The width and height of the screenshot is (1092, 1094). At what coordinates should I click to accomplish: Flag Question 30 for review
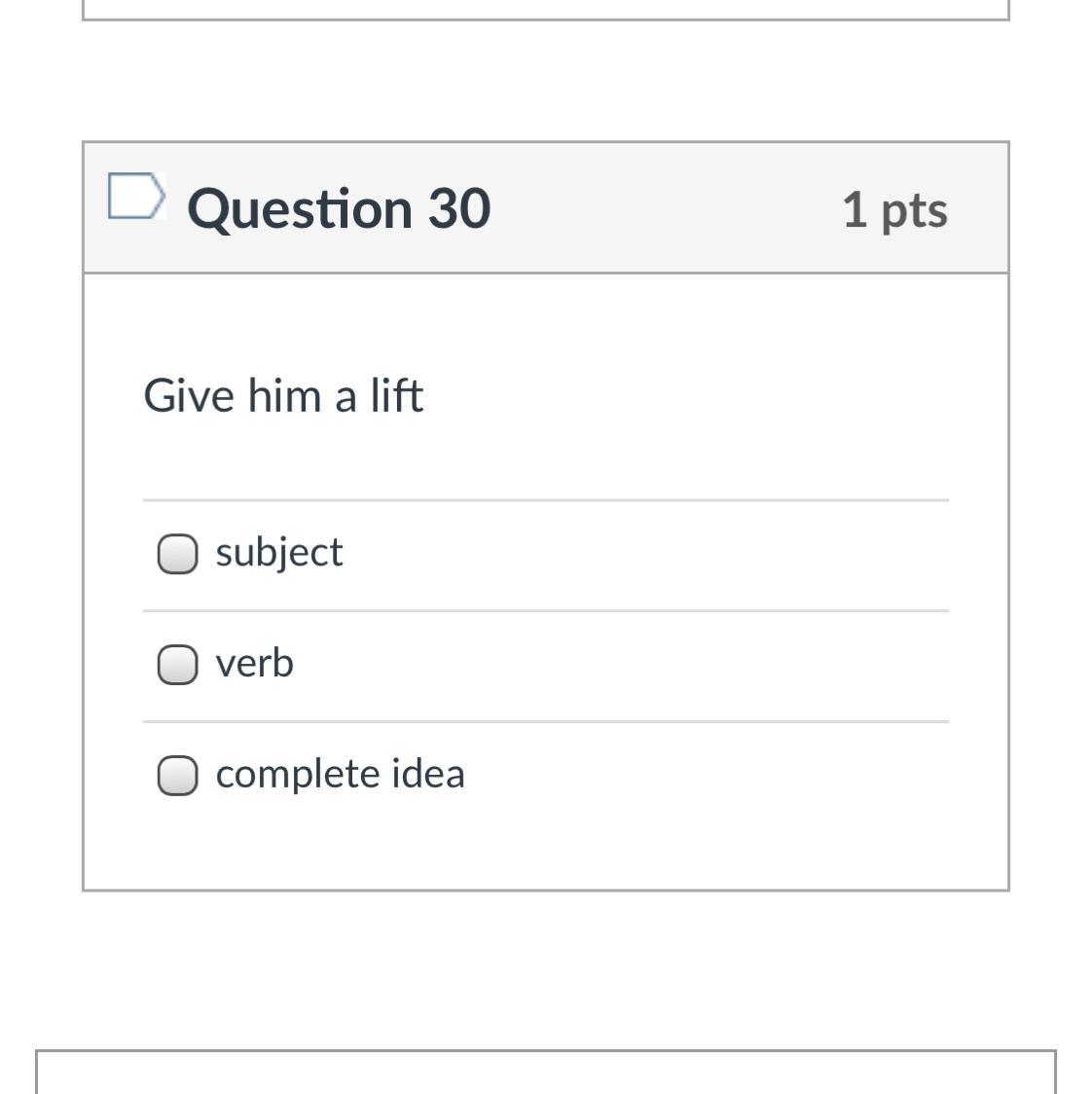click(x=134, y=196)
